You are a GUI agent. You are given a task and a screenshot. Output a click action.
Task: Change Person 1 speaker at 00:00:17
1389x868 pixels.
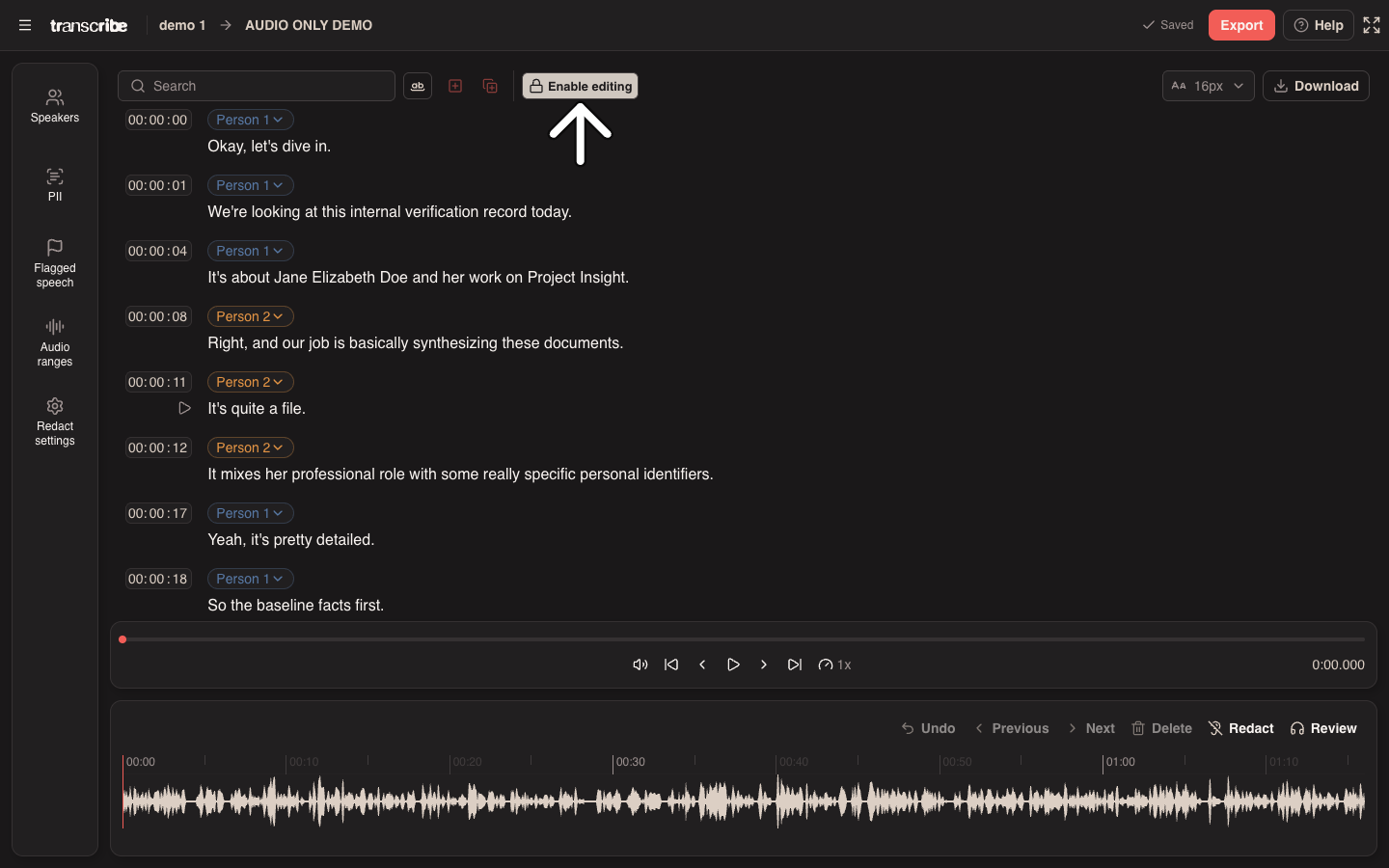click(251, 513)
